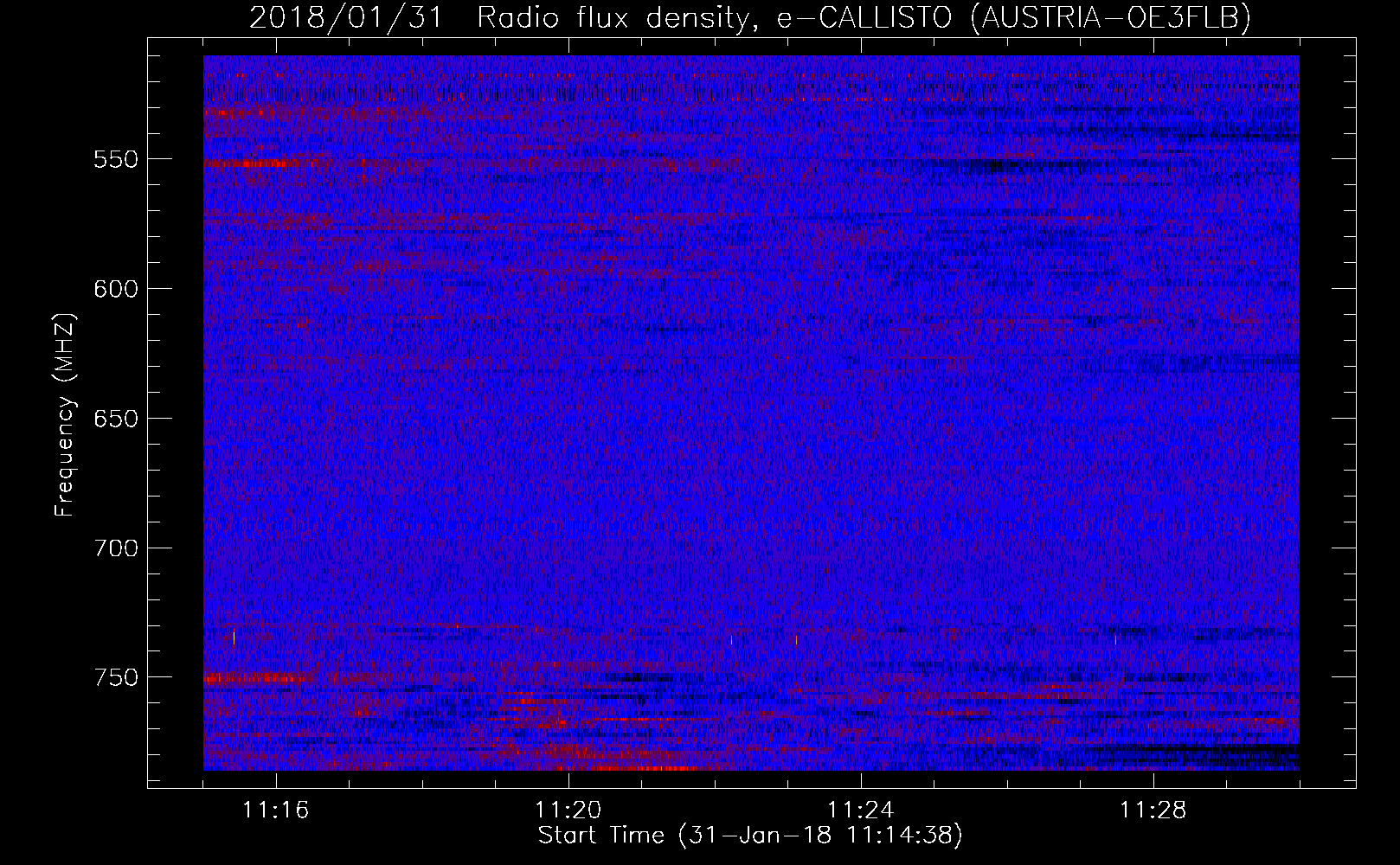The height and width of the screenshot is (865, 1400).
Task: Click the 'Start Time (31-Jan-18 11:14:38)' axis label
Action: 750,836
